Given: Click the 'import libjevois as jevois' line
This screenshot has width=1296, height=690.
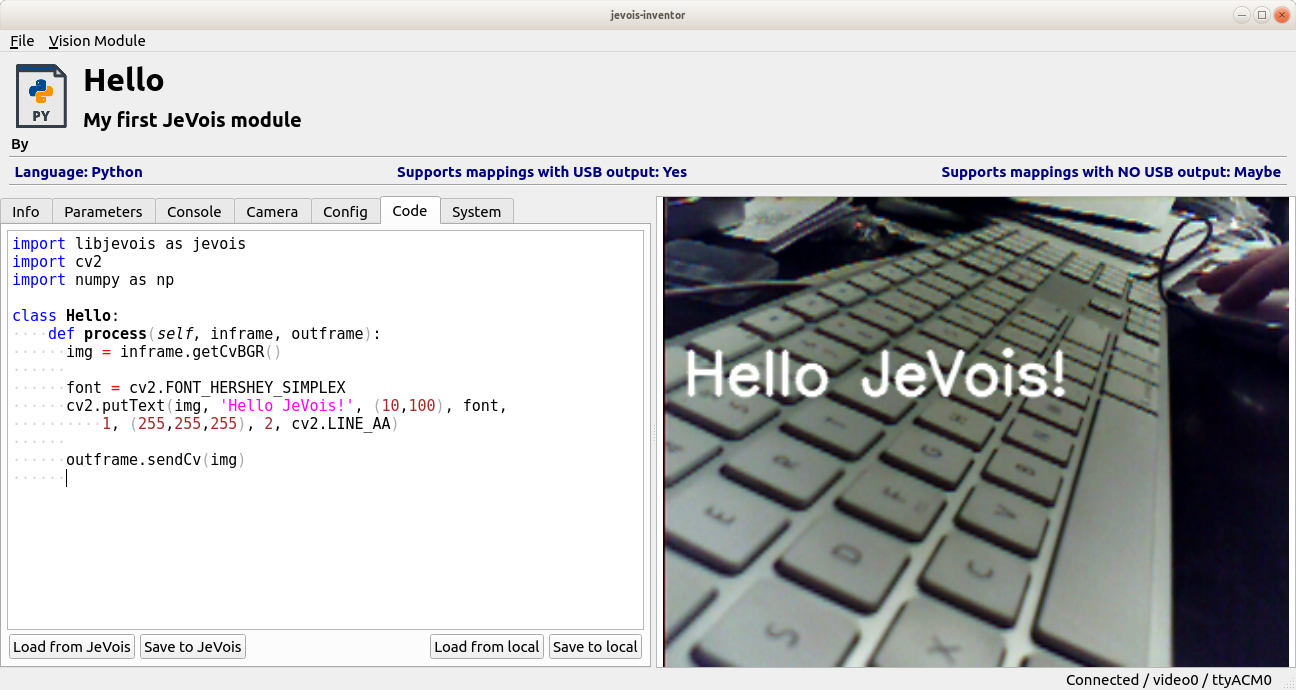Looking at the screenshot, I should tap(129, 244).
